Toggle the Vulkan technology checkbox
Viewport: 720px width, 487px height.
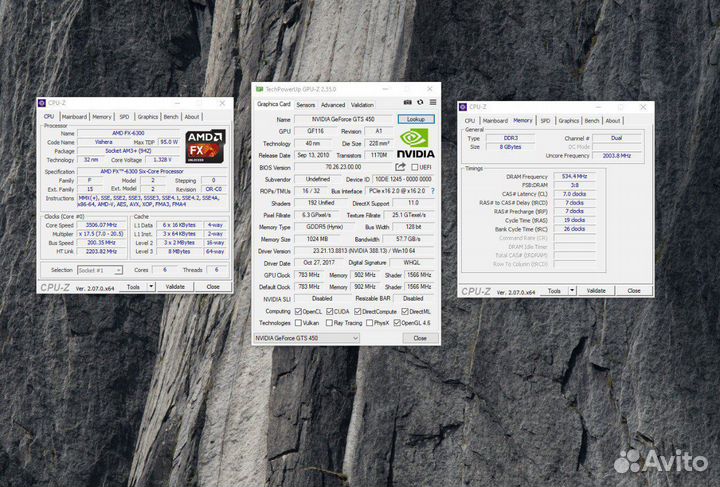tap(299, 323)
